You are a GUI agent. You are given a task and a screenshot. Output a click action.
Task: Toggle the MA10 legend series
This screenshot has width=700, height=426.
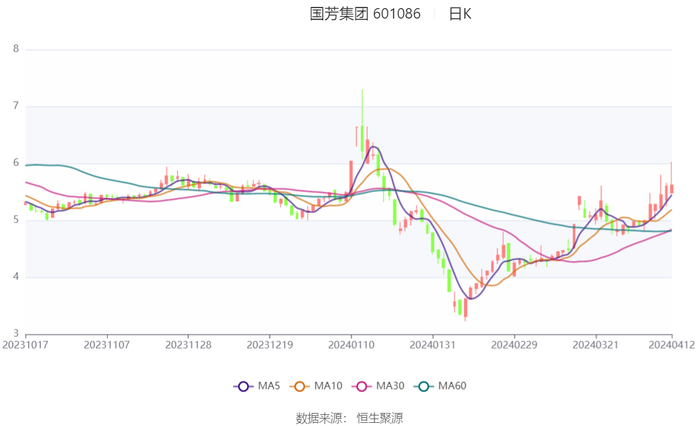[316, 386]
